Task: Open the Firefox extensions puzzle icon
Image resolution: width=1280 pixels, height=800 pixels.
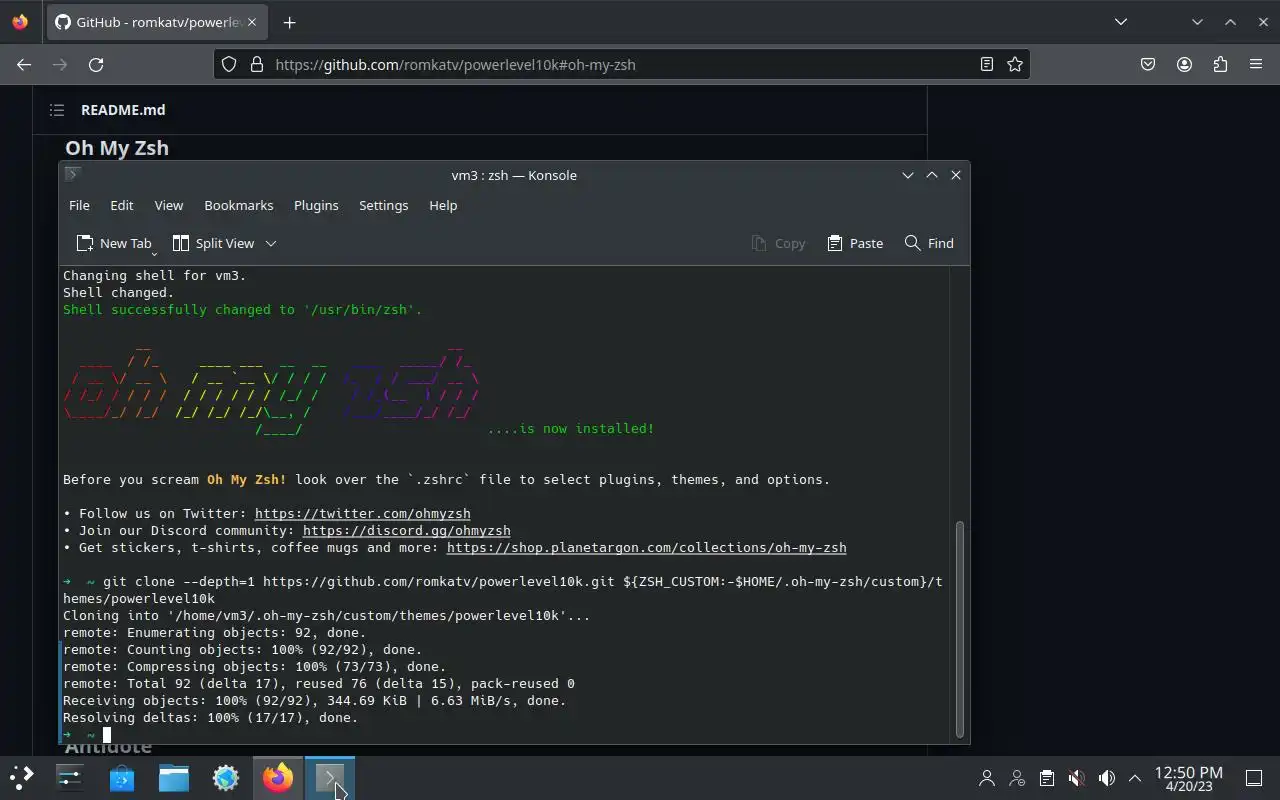Action: click(1220, 64)
